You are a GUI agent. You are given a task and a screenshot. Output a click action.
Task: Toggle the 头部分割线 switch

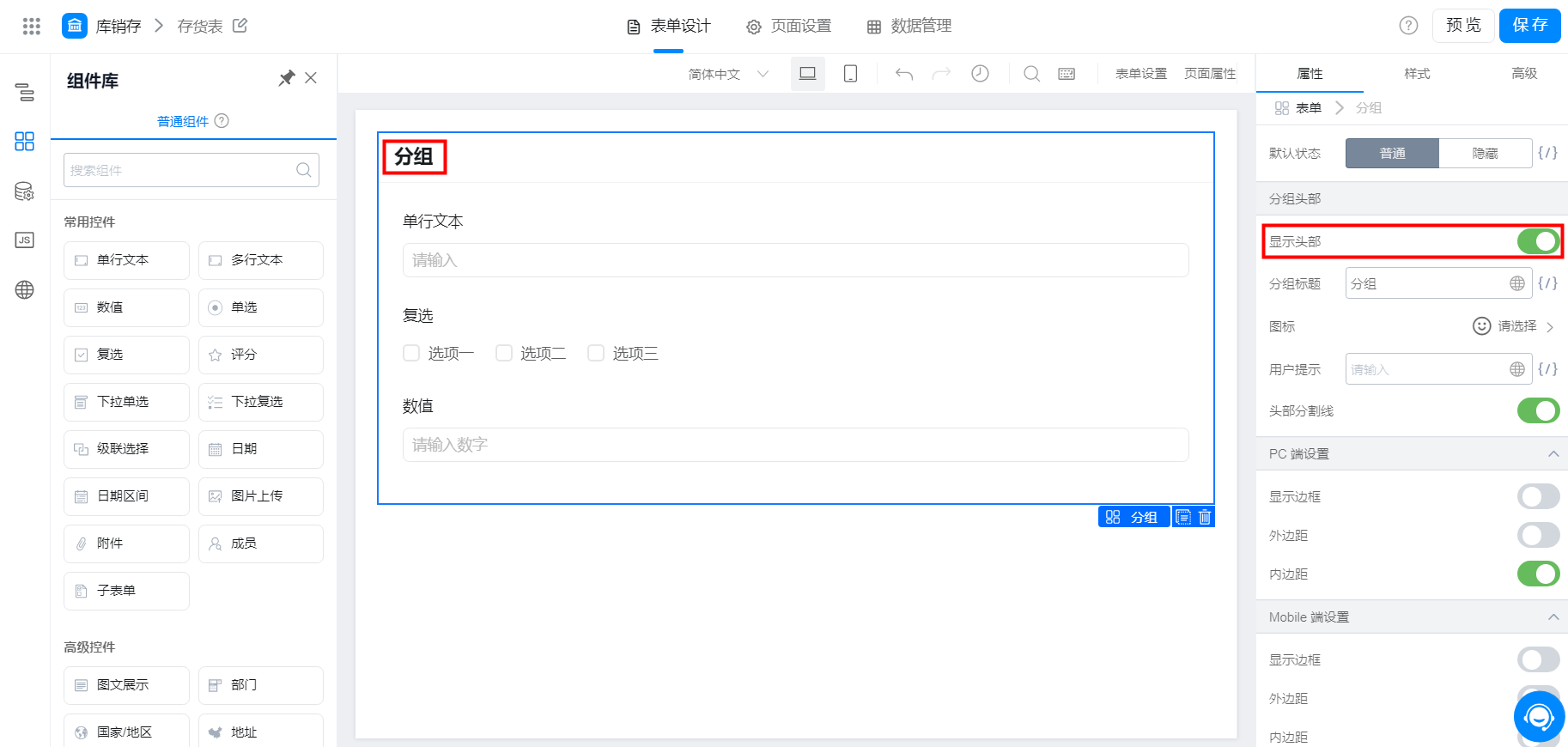[x=1538, y=410]
